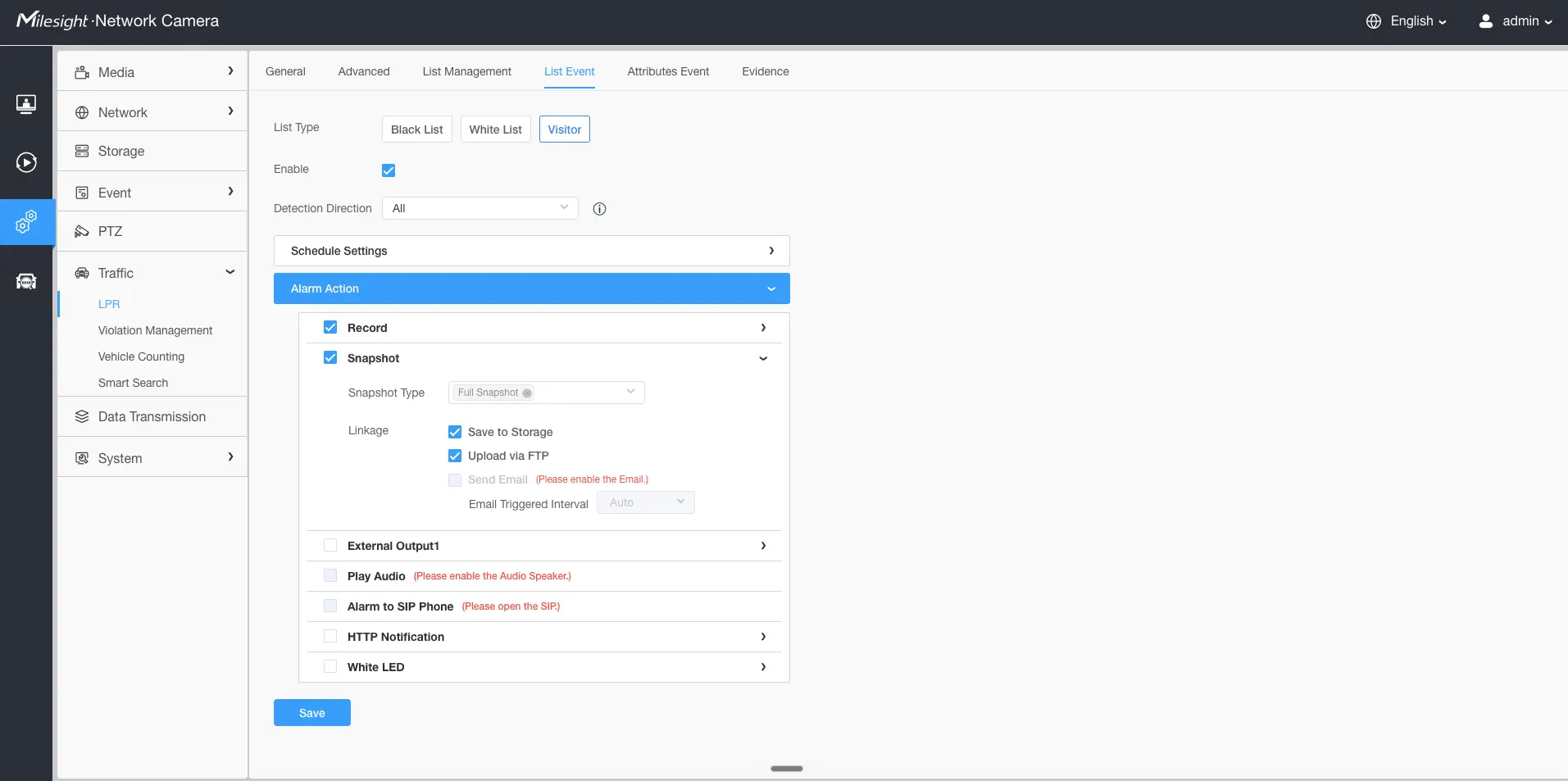Select the Visitor list type button

[x=565, y=129]
